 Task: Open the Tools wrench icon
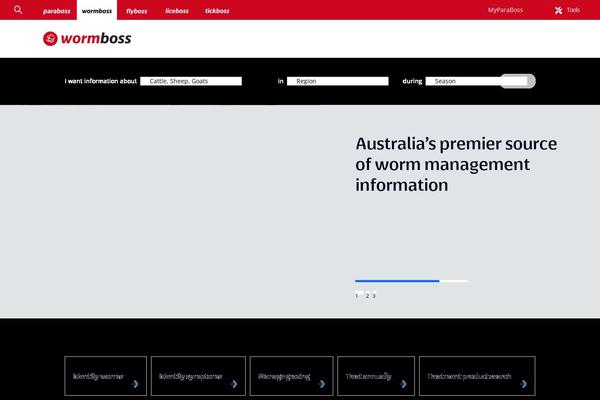point(559,10)
